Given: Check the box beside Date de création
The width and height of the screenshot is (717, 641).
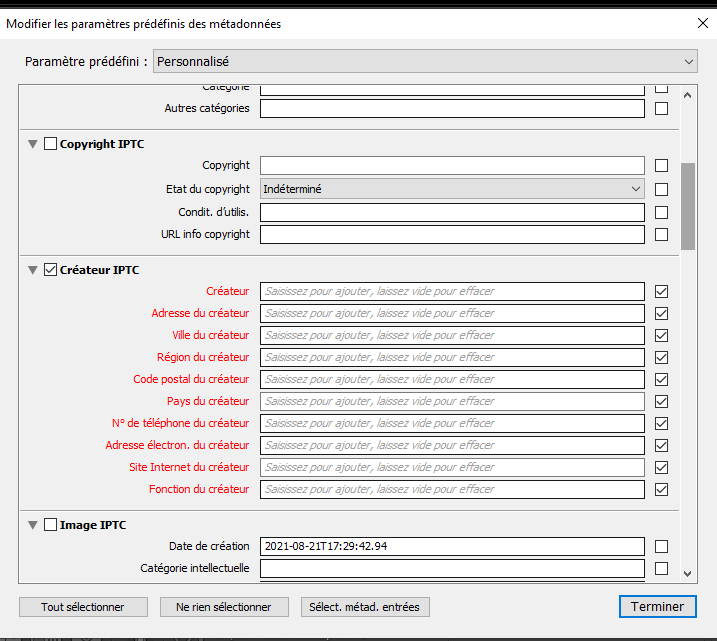Looking at the screenshot, I should coord(661,546).
